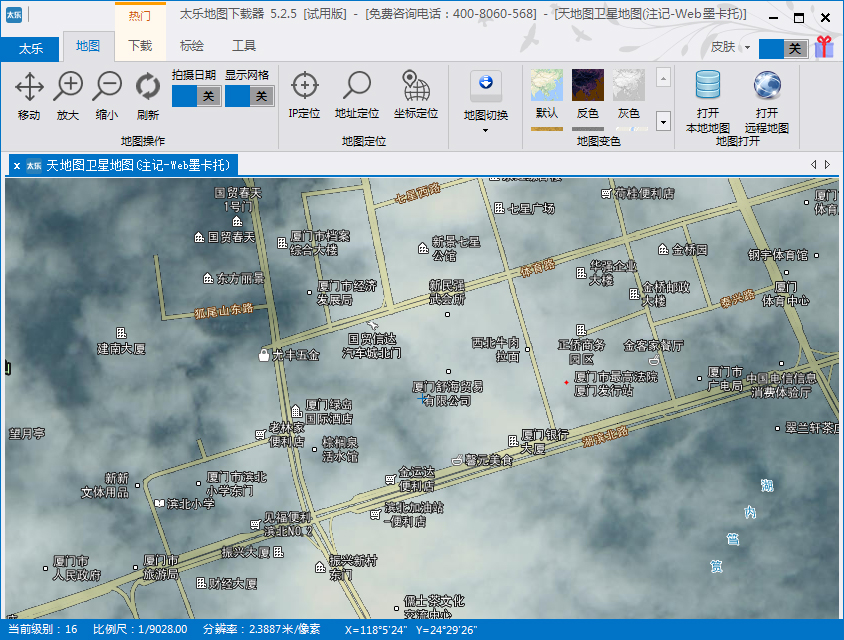Click the 七星西路 road label
The height and width of the screenshot is (640, 844).
click(418, 193)
